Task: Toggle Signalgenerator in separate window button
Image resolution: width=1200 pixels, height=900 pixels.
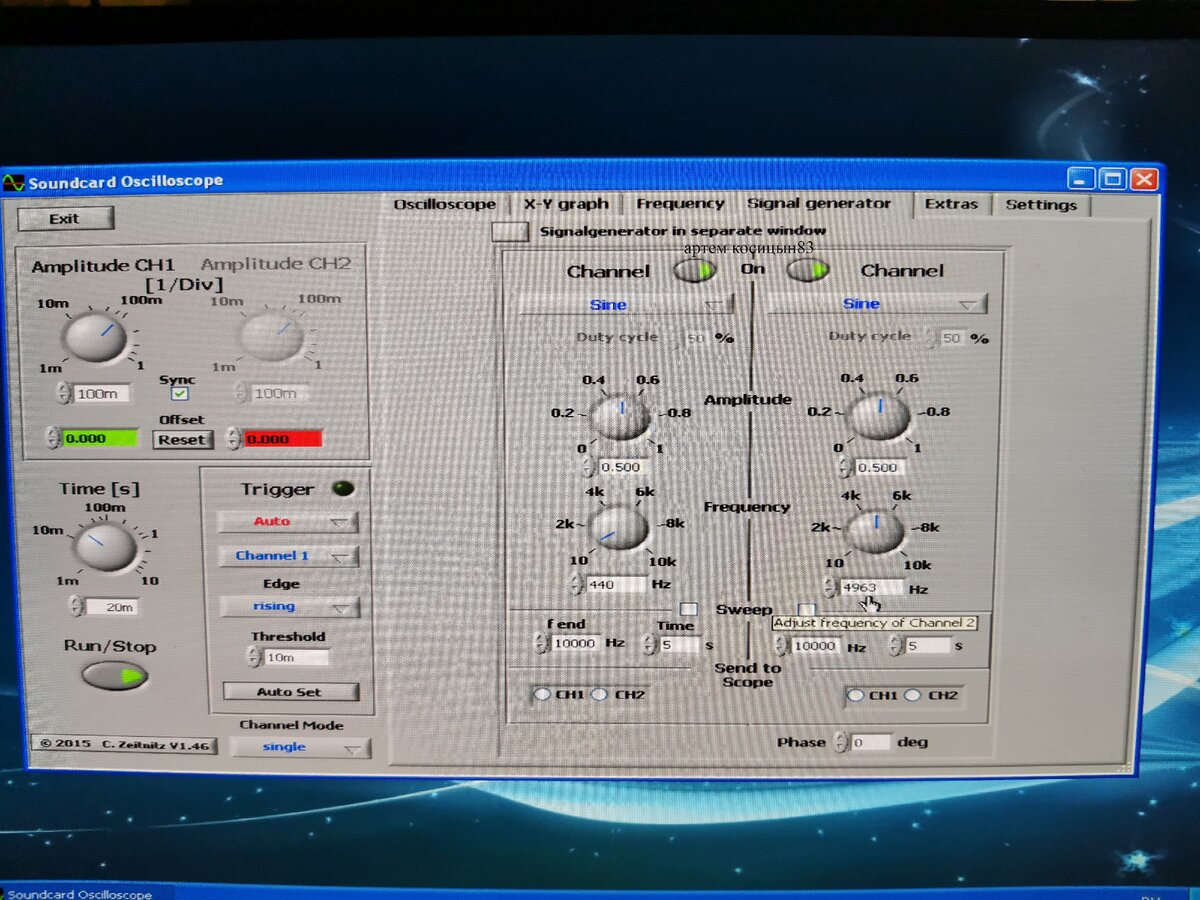Action: [512, 231]
